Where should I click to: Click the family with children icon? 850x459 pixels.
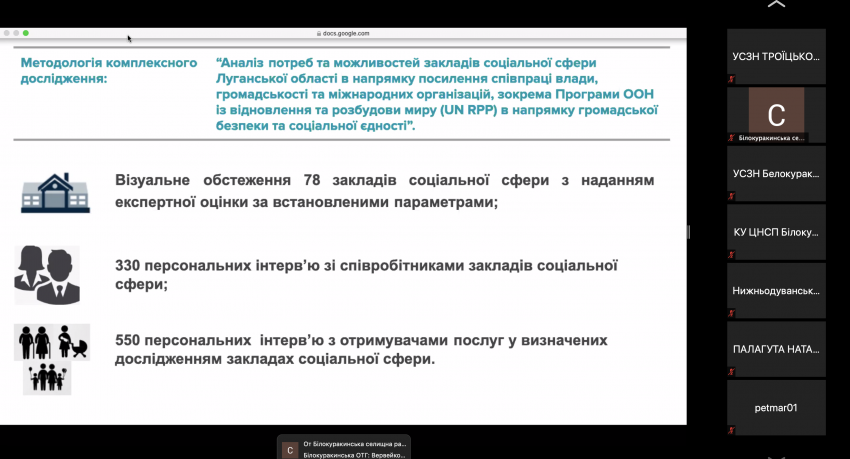[x=47, y=378]
